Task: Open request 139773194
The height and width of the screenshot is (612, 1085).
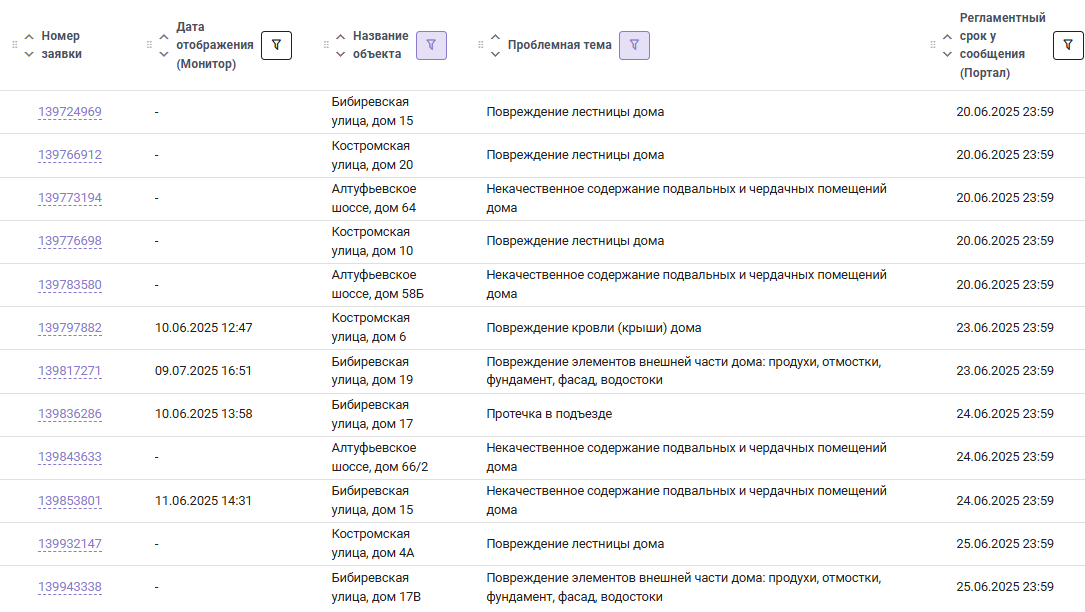Action: (70, 198)
